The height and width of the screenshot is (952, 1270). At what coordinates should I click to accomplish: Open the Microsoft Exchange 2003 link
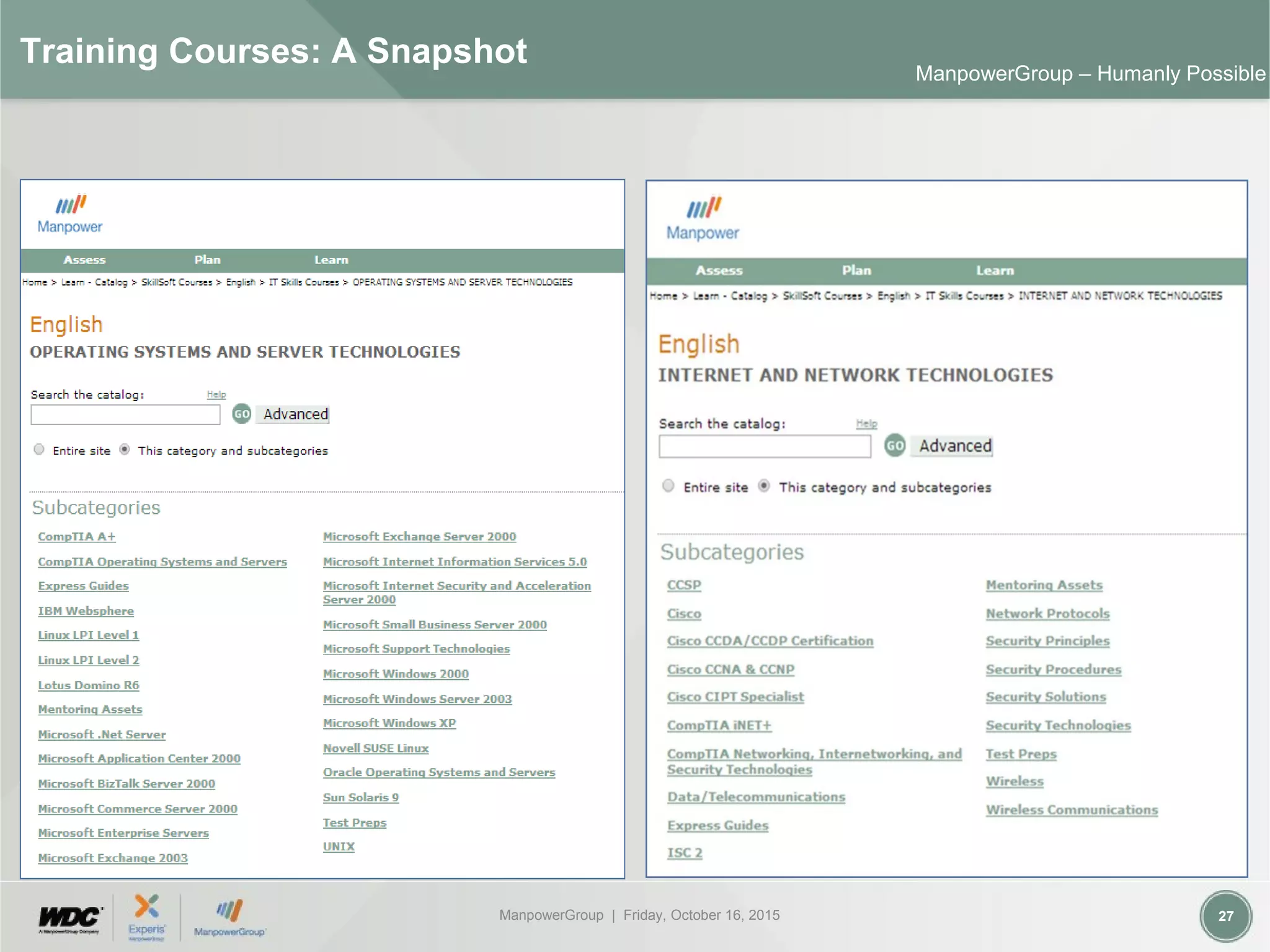[x=113, y=858]
